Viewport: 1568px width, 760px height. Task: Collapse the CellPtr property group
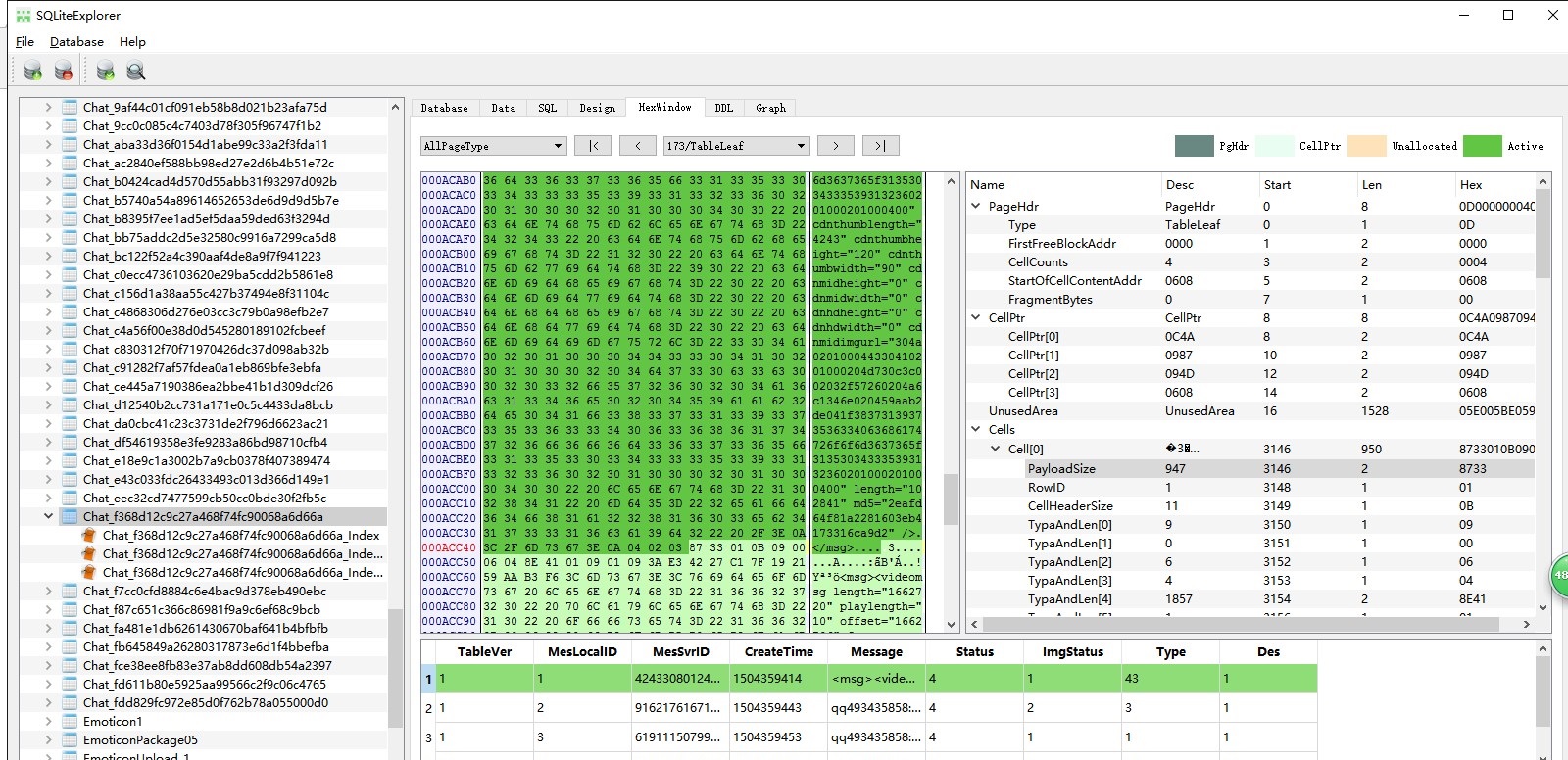click(976, 317)
